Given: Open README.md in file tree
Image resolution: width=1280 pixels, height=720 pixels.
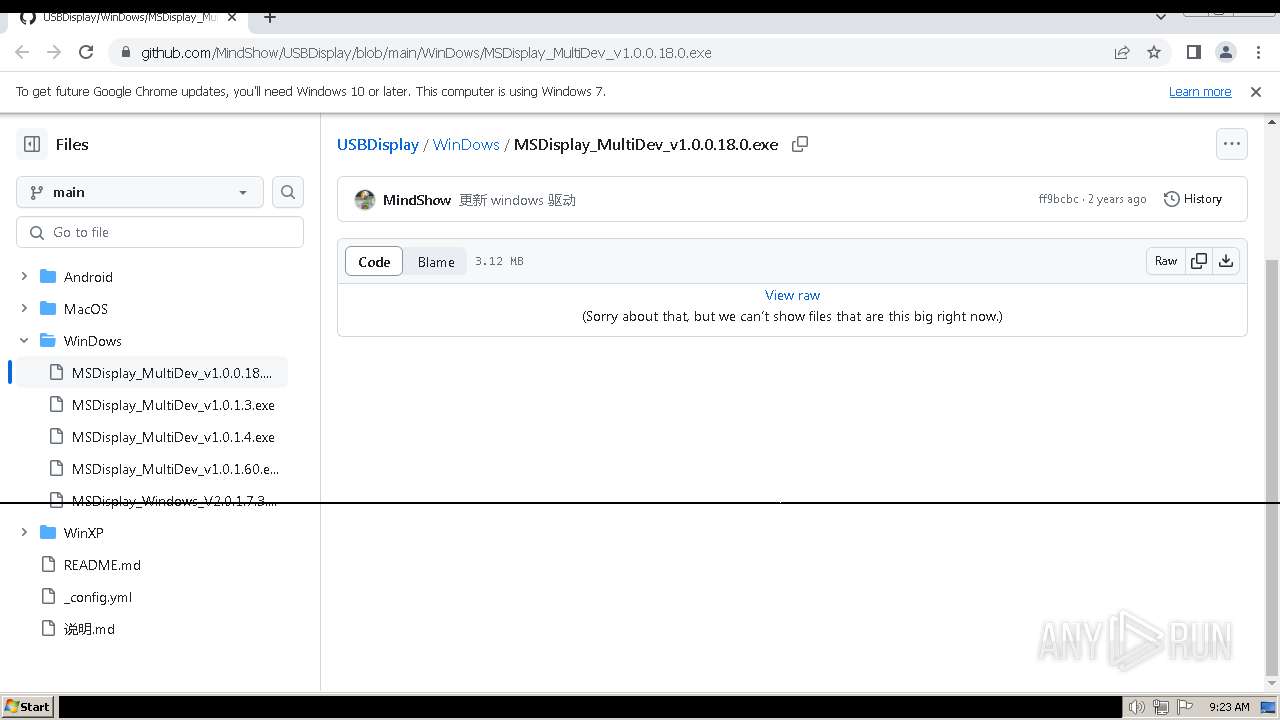Looking at the screenshot, I should click(102, 565).
